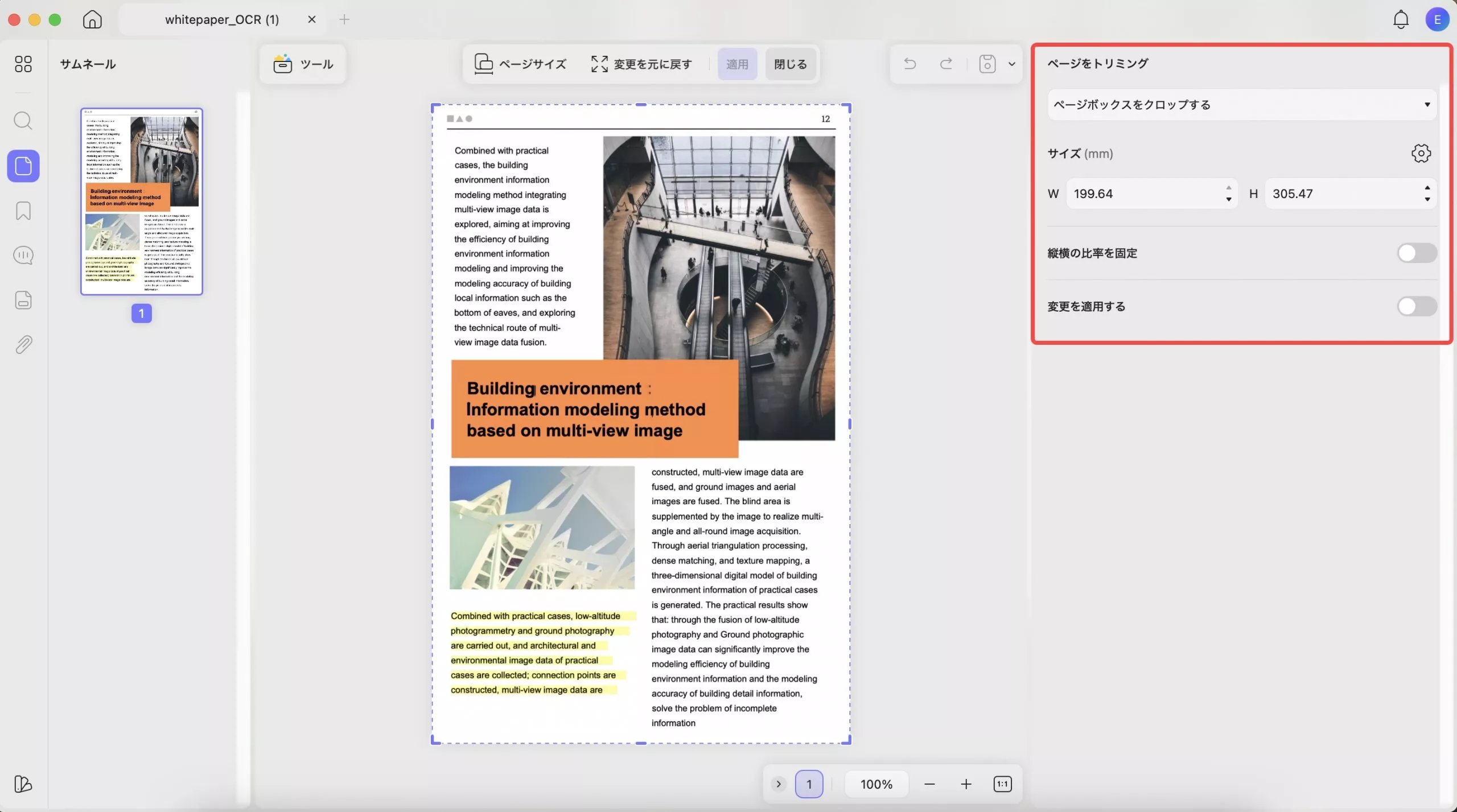This screenshot has height=812, width=1457.
Task: Click the fit 1:1 zoom icon
Action: 1002,784
